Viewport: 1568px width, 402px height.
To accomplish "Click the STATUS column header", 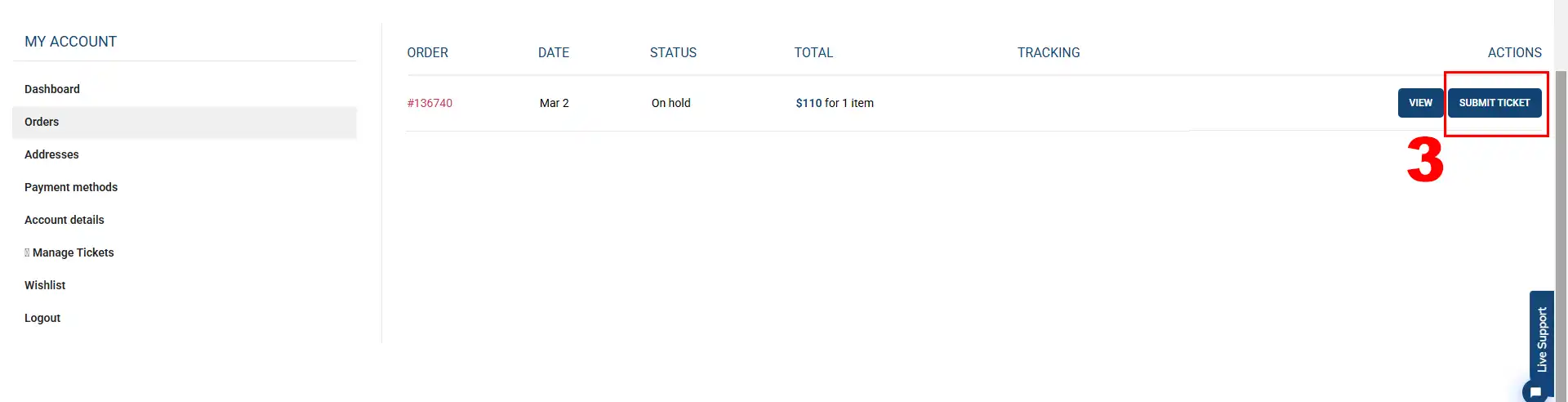I will 673,52.
